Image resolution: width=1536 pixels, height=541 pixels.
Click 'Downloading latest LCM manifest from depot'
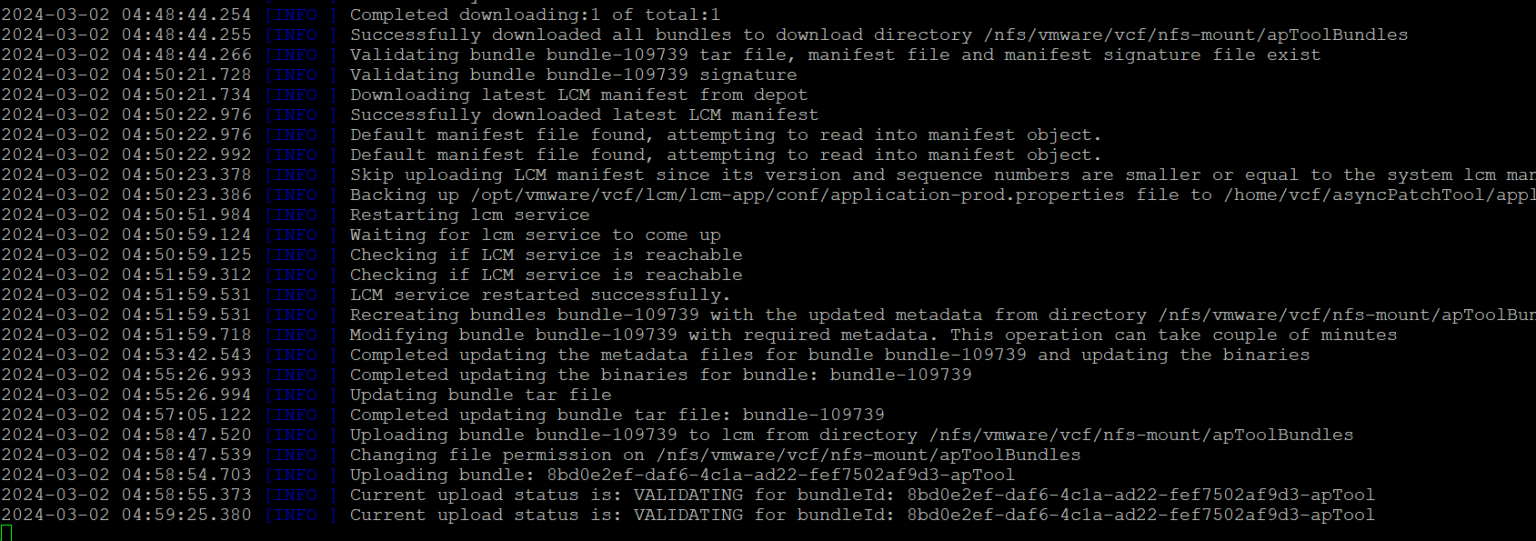click(578, 95)
